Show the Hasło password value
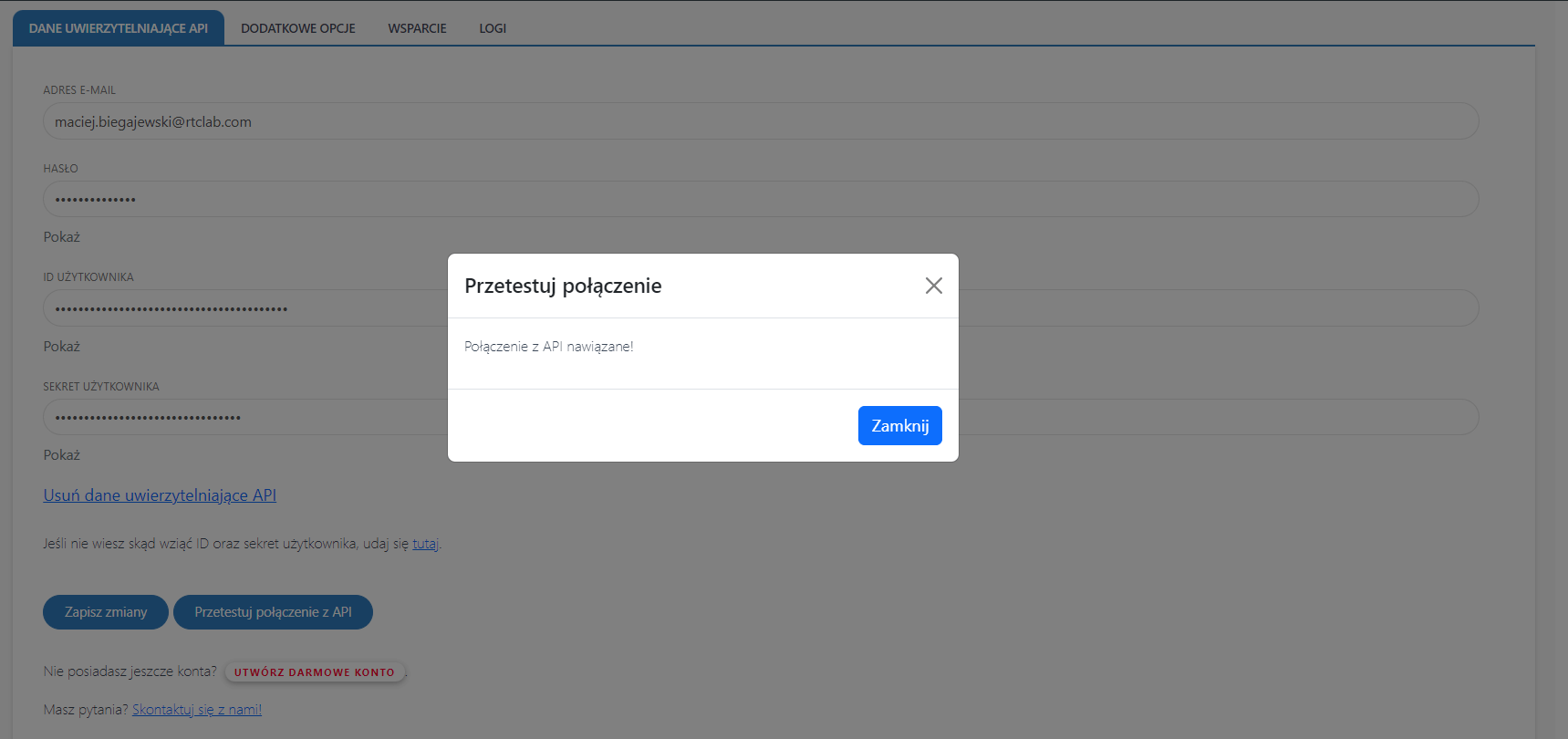 tap(62, 237)
